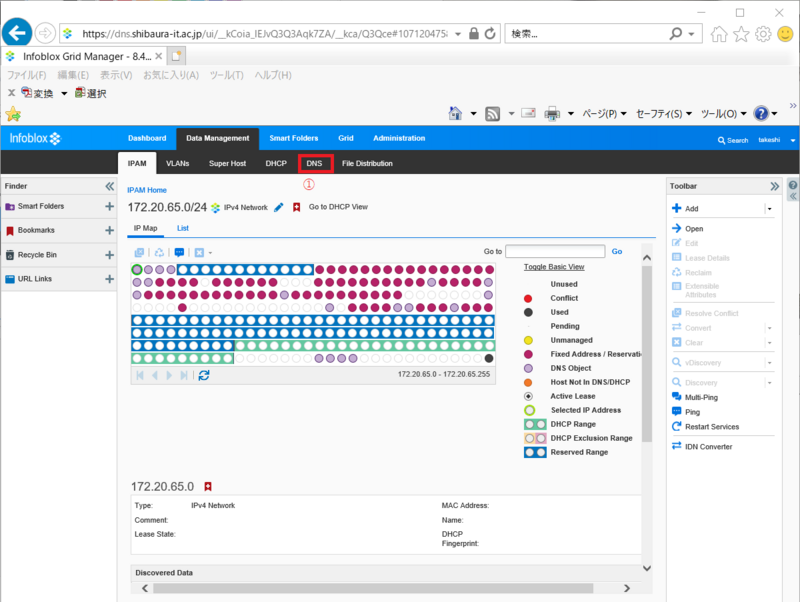
Task: Click the IPAM Home breadcrumb link
Action: point(147,190)
